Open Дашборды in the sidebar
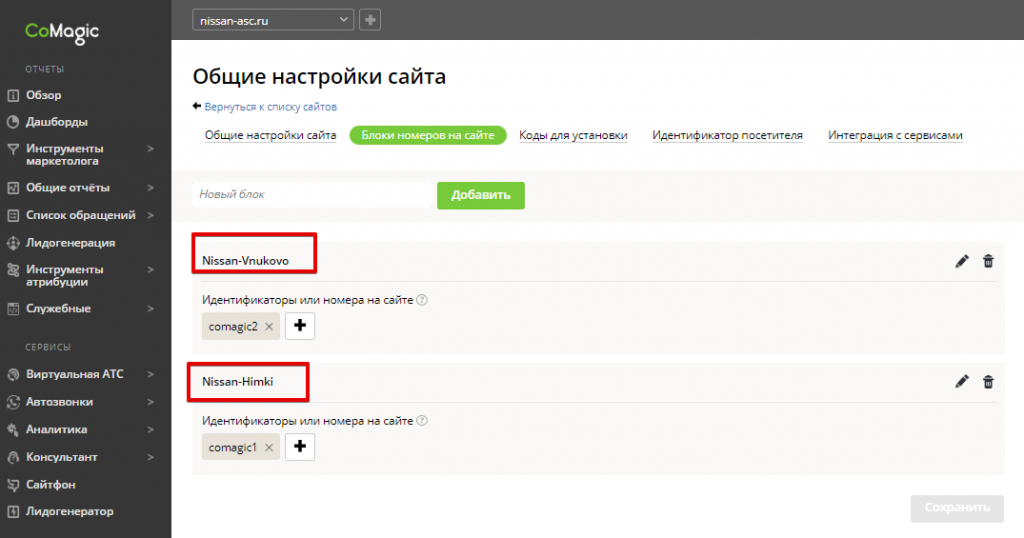This screenshot has height=538, width=1024. pyautogui.click(x=57, y=122)
